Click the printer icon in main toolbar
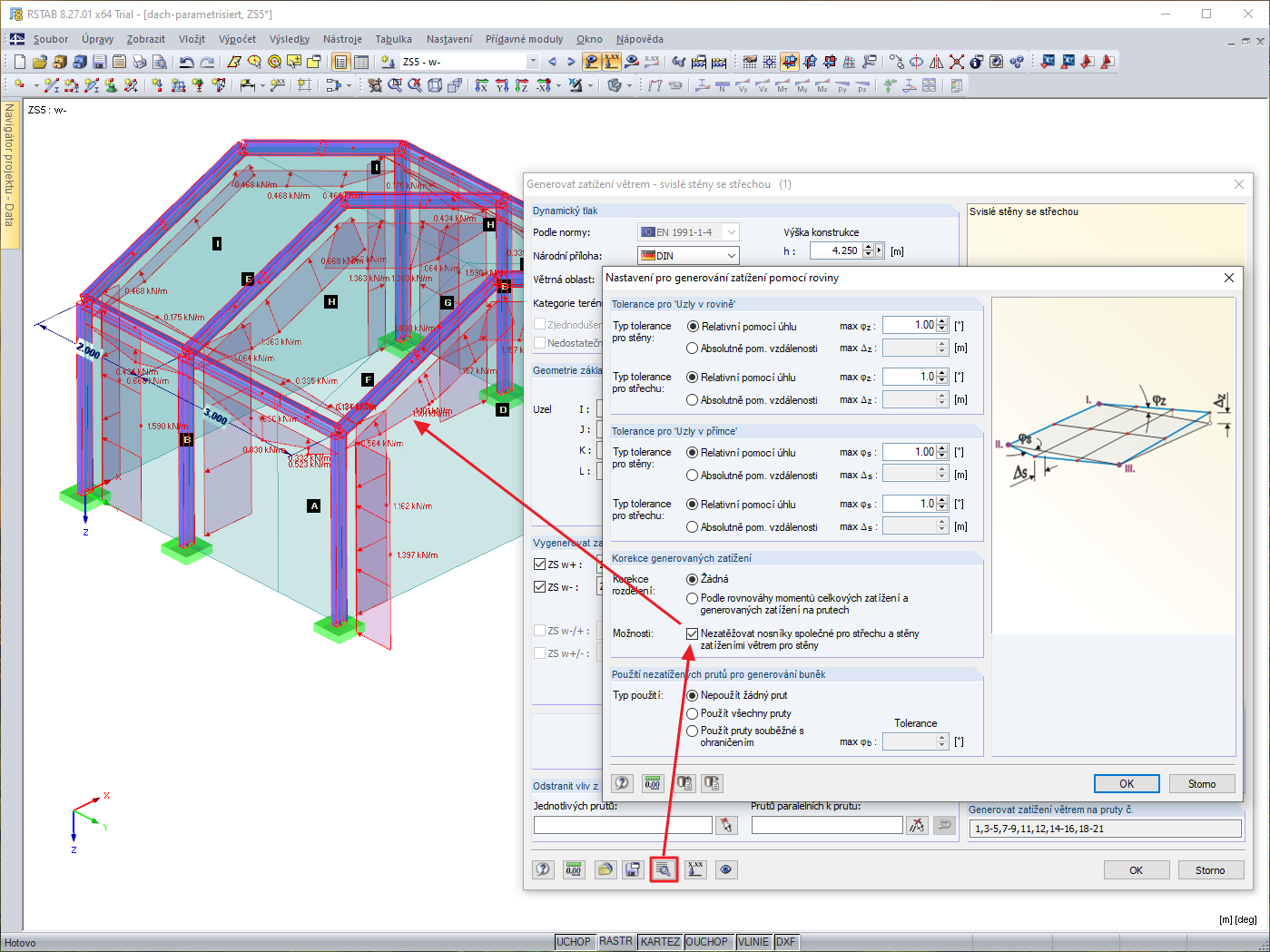Screen dimensions: 1270x952 (140, 62)
